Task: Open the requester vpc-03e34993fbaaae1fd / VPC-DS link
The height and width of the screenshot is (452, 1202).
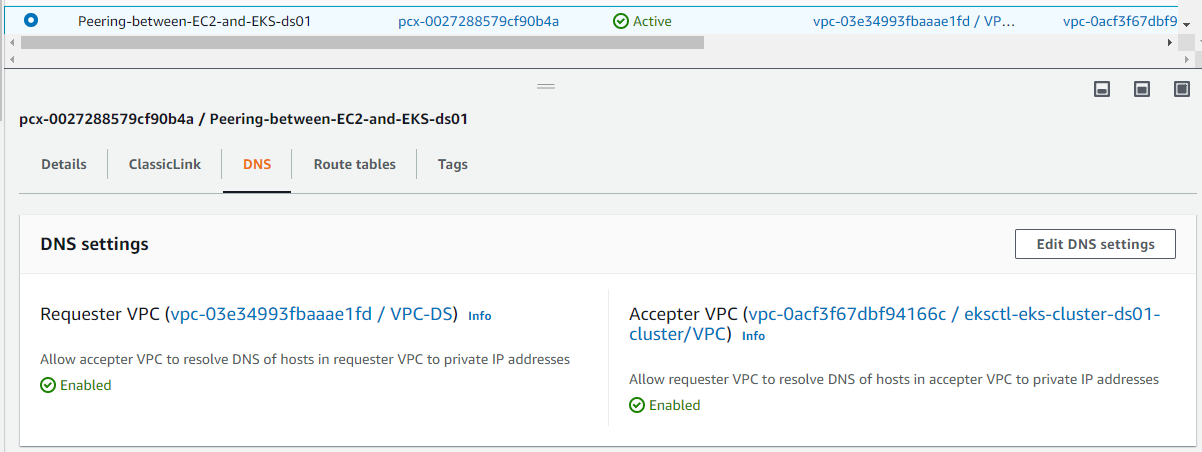Action: click(x=314, y=314)
